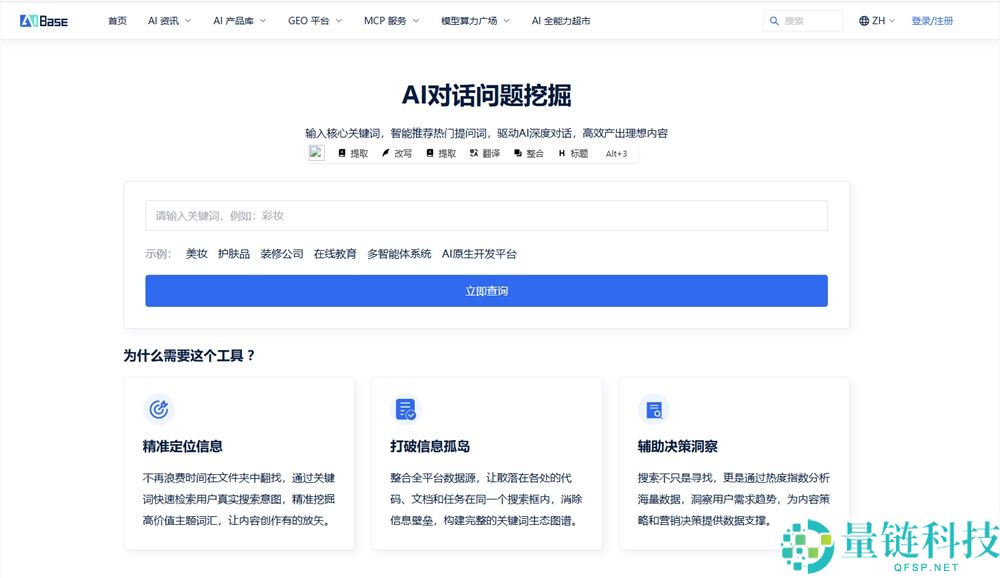Viewport: 1000px width, 578px height.
Task: Select the 整合 merge tool
Action: click(x=529, y=154)
